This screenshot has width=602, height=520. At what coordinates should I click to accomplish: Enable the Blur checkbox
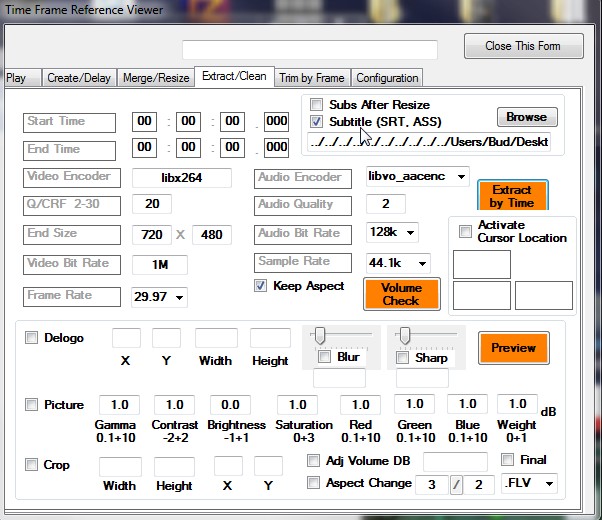tap(324, 357)
